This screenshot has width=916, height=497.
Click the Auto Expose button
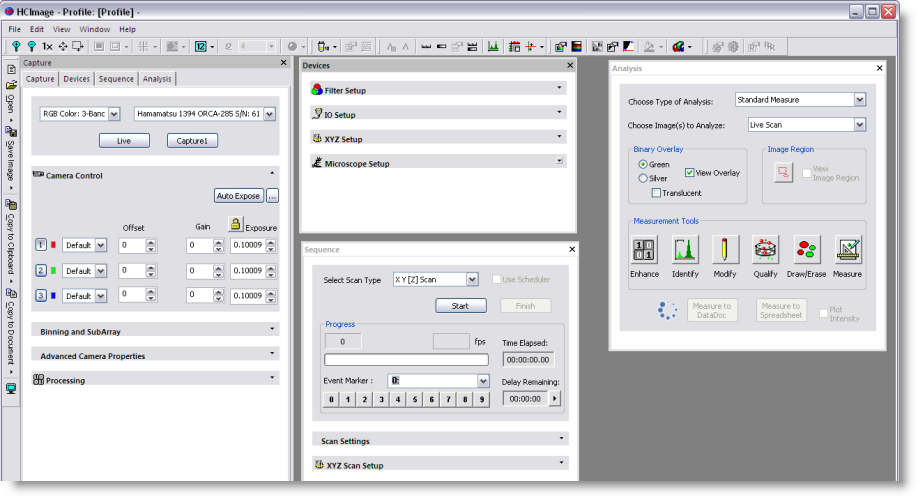pyautogui.click(x=238, y=196)
